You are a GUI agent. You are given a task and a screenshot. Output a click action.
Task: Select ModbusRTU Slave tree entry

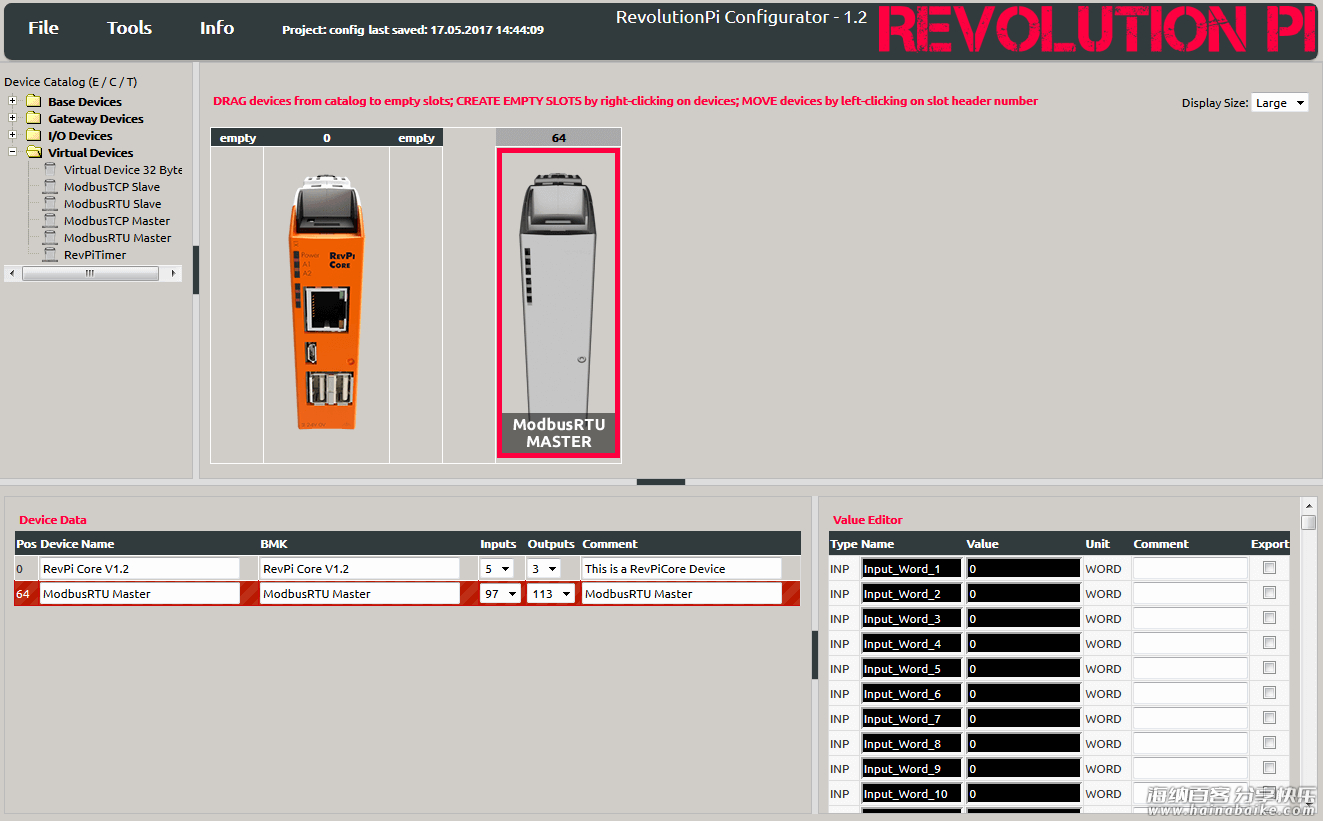point(112,204)
